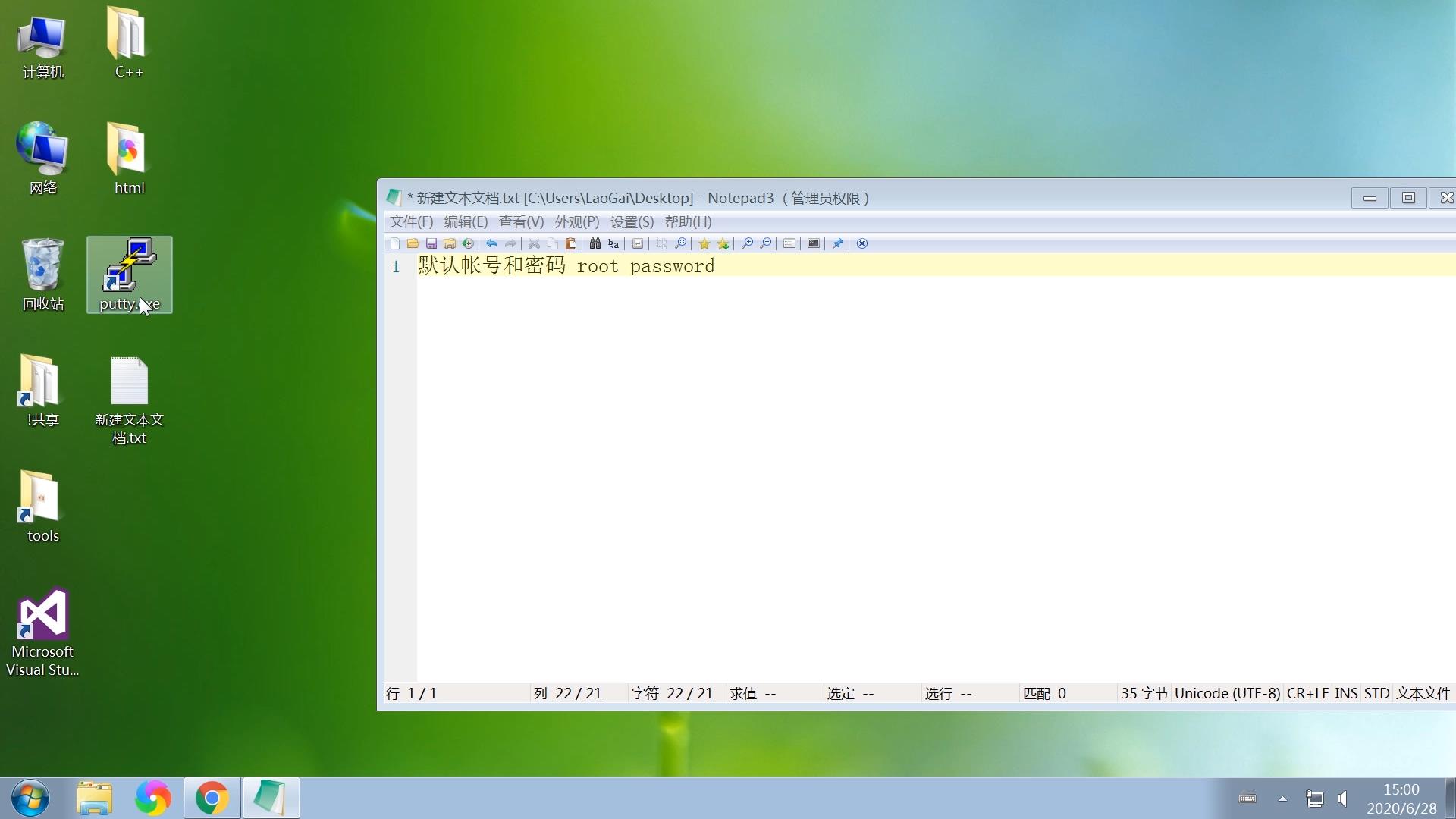1456x819 pixels.
Task: Open the 文本文件 scheme selector
Action: pos(1422,693)
